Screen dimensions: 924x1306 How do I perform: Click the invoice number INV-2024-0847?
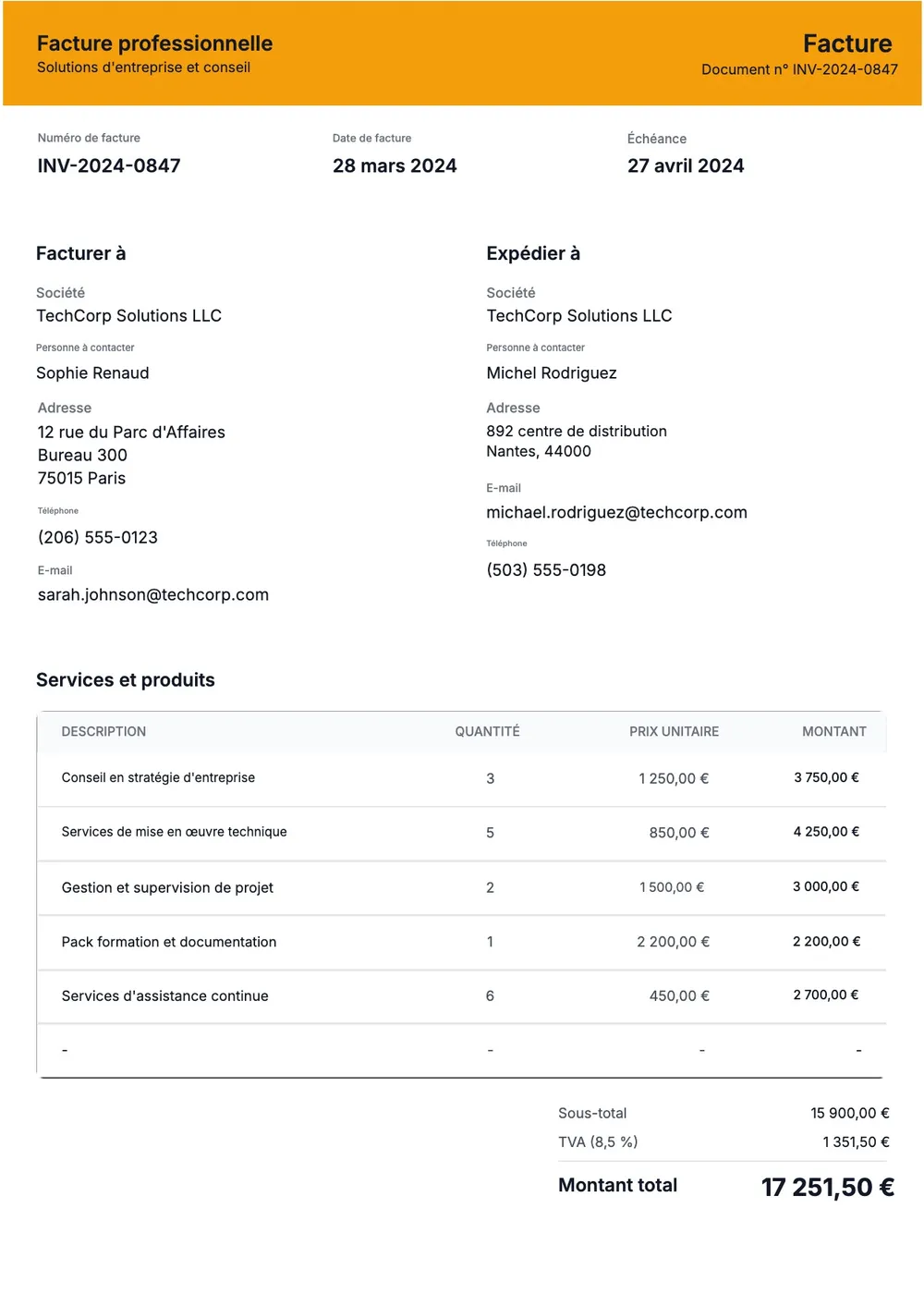[x=109, y=166]
